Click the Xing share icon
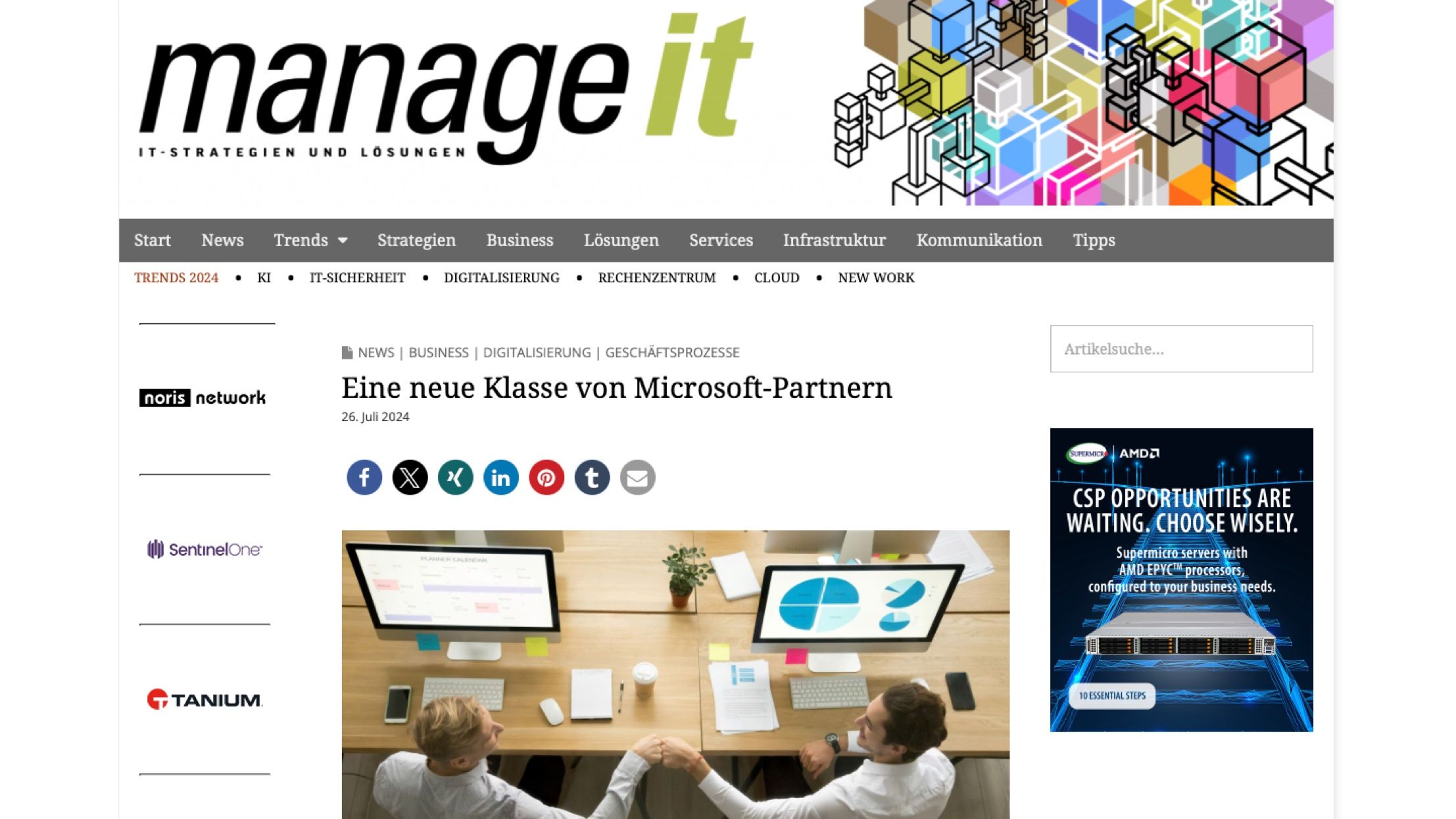This screenshot has width=1456, height=819. point(455,477)
